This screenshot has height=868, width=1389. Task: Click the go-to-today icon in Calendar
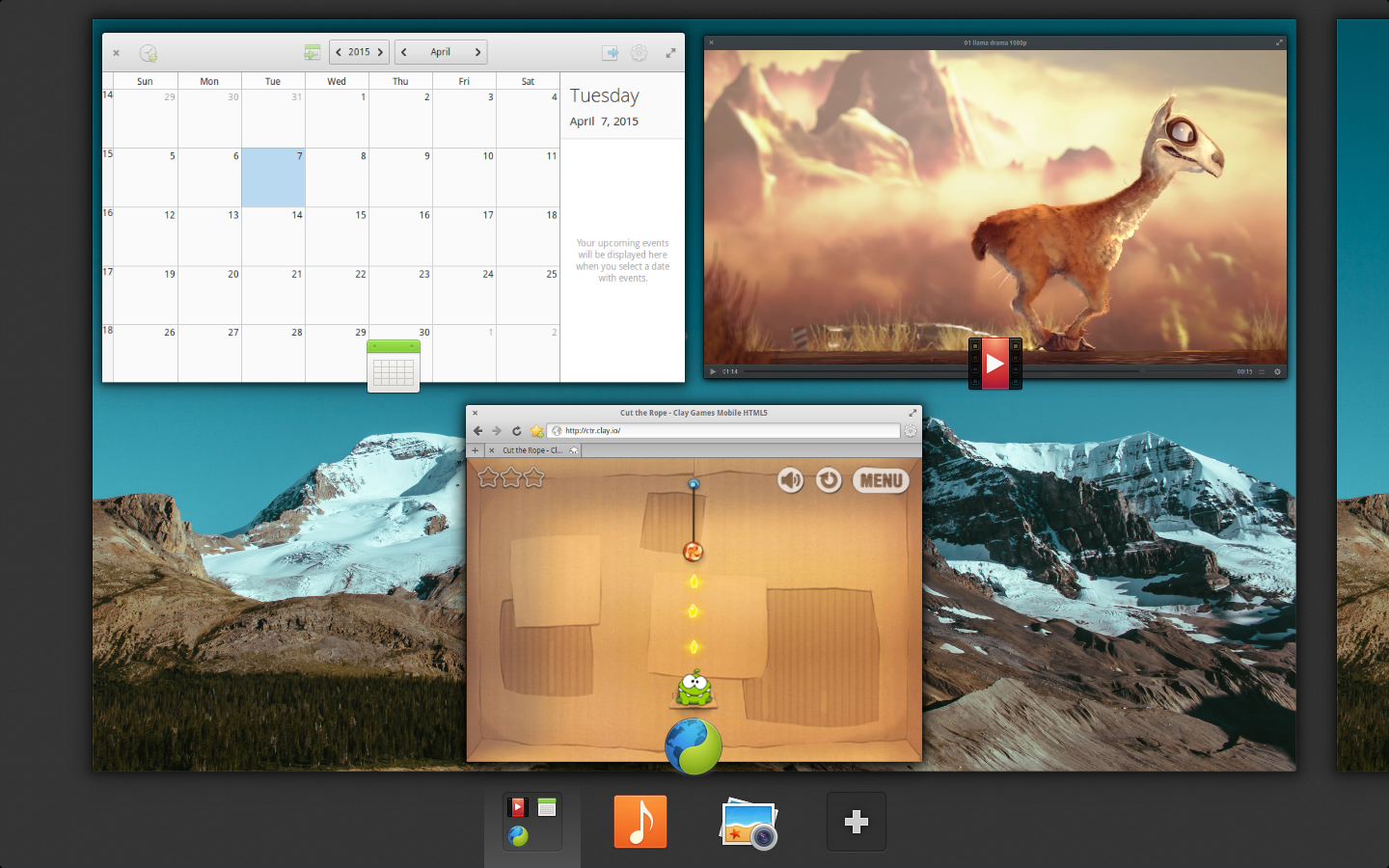point(313,52)
